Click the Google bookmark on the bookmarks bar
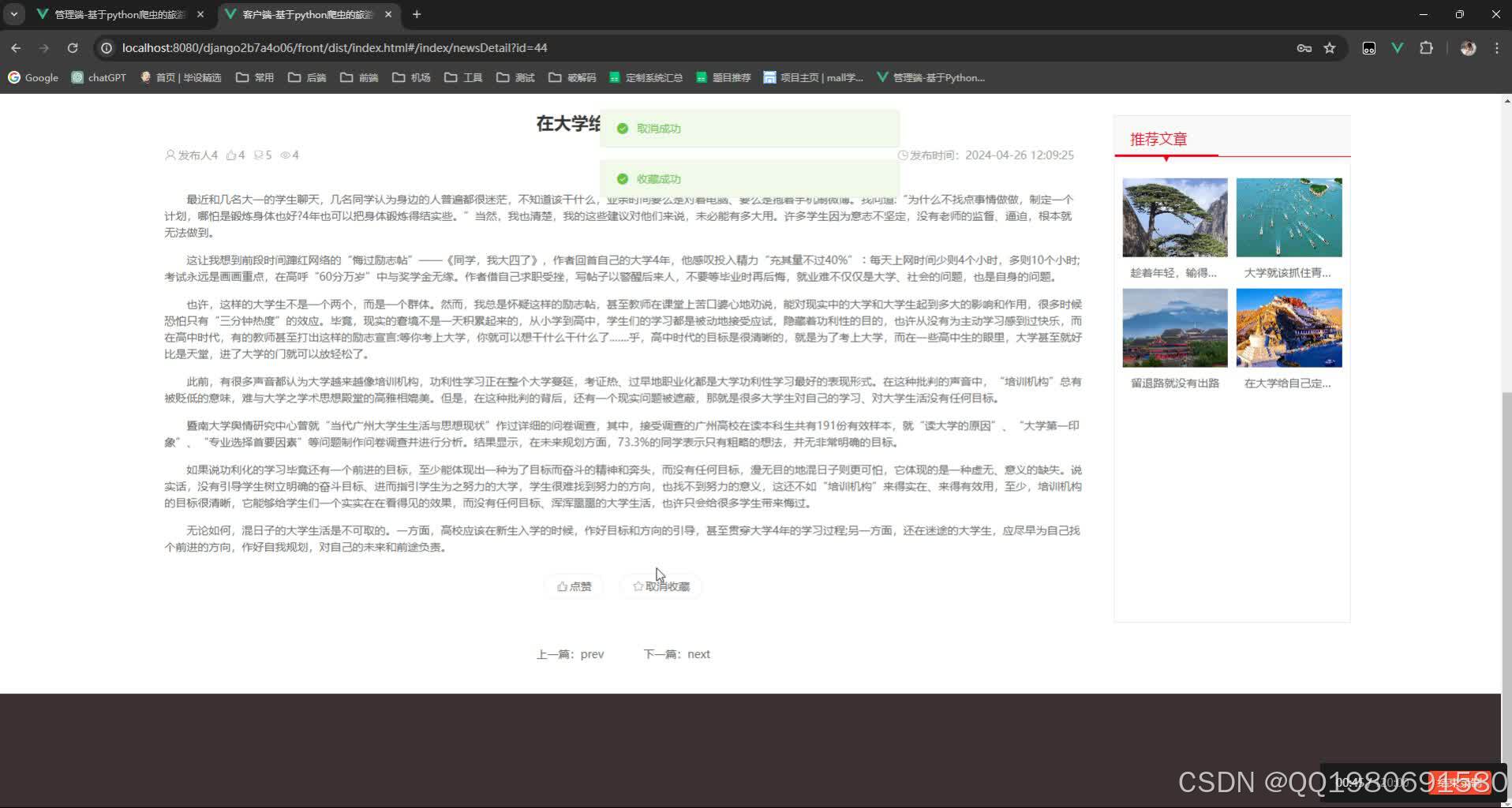This screenshot has width=1512, height=808. [33, 77]
